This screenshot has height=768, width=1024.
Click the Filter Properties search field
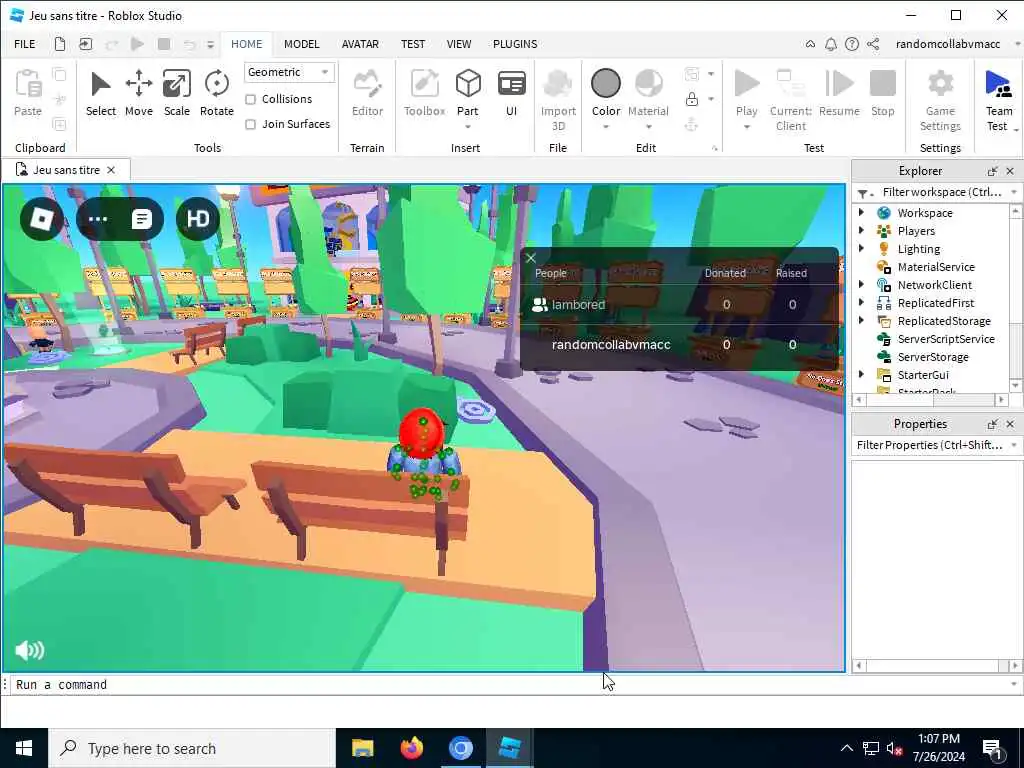pos(930,445)
